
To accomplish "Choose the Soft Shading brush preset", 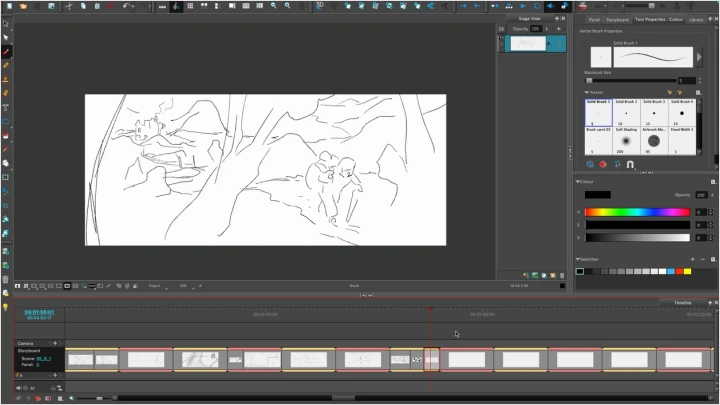I will pyautogui.click(x=626, y=139).
